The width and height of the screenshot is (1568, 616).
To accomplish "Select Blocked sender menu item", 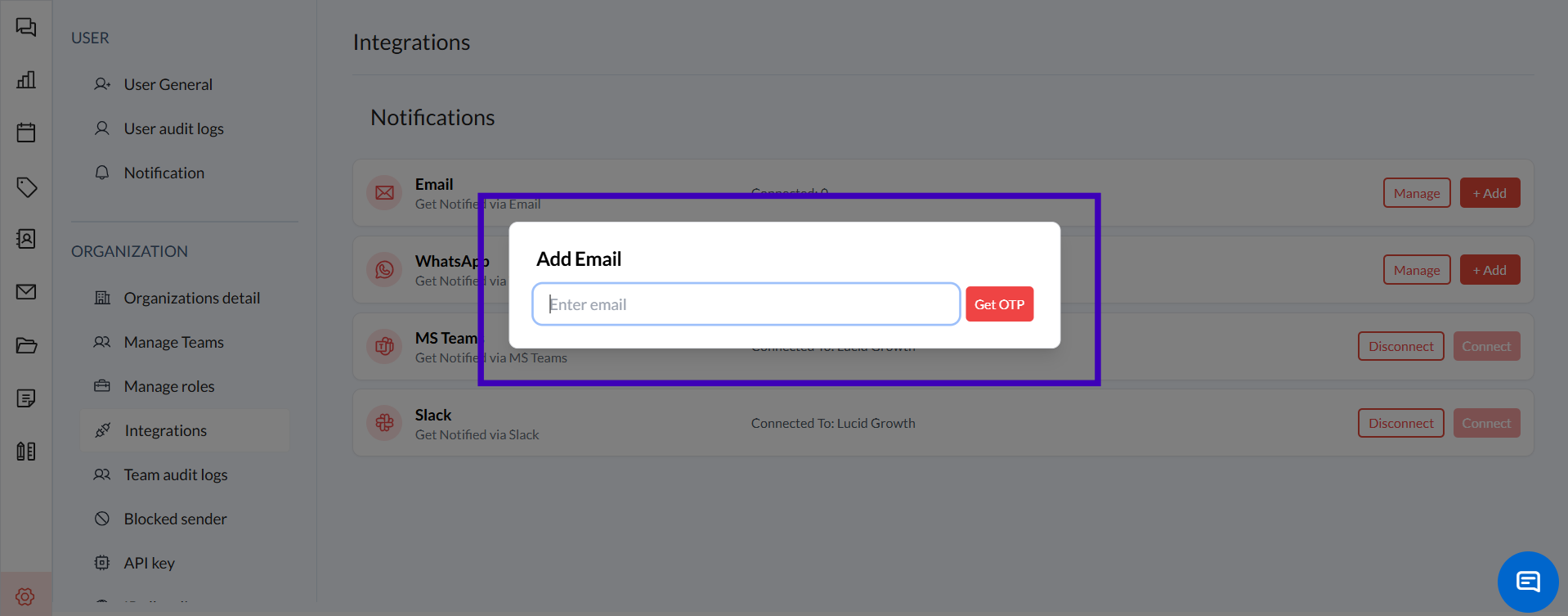I will [175, 519].
